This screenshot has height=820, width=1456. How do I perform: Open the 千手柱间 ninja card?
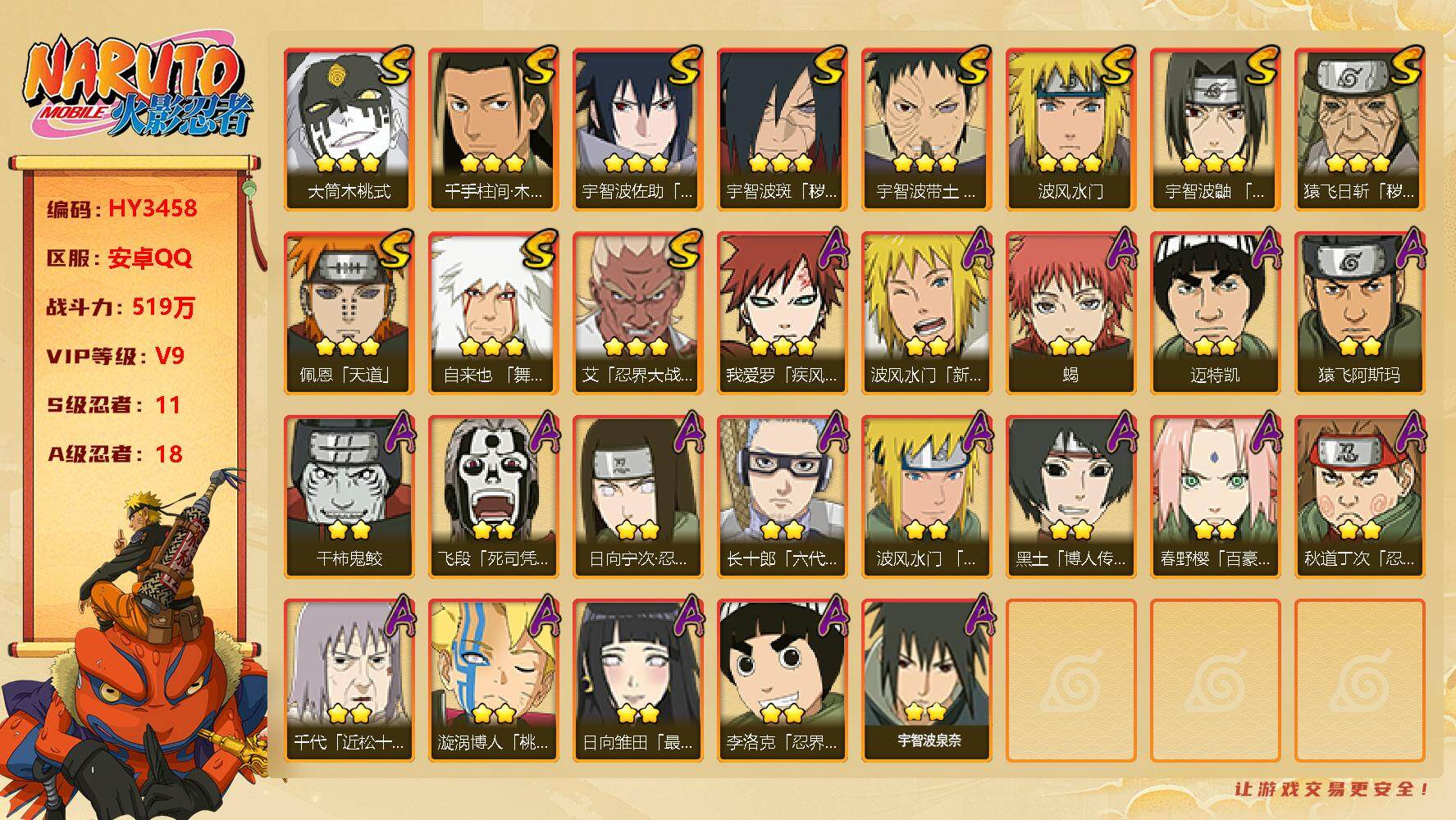pyautogui.click(x=493, y=129)
